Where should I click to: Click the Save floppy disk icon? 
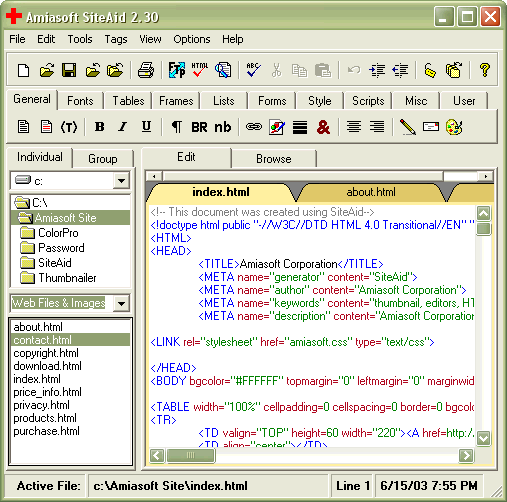[69, 70]
